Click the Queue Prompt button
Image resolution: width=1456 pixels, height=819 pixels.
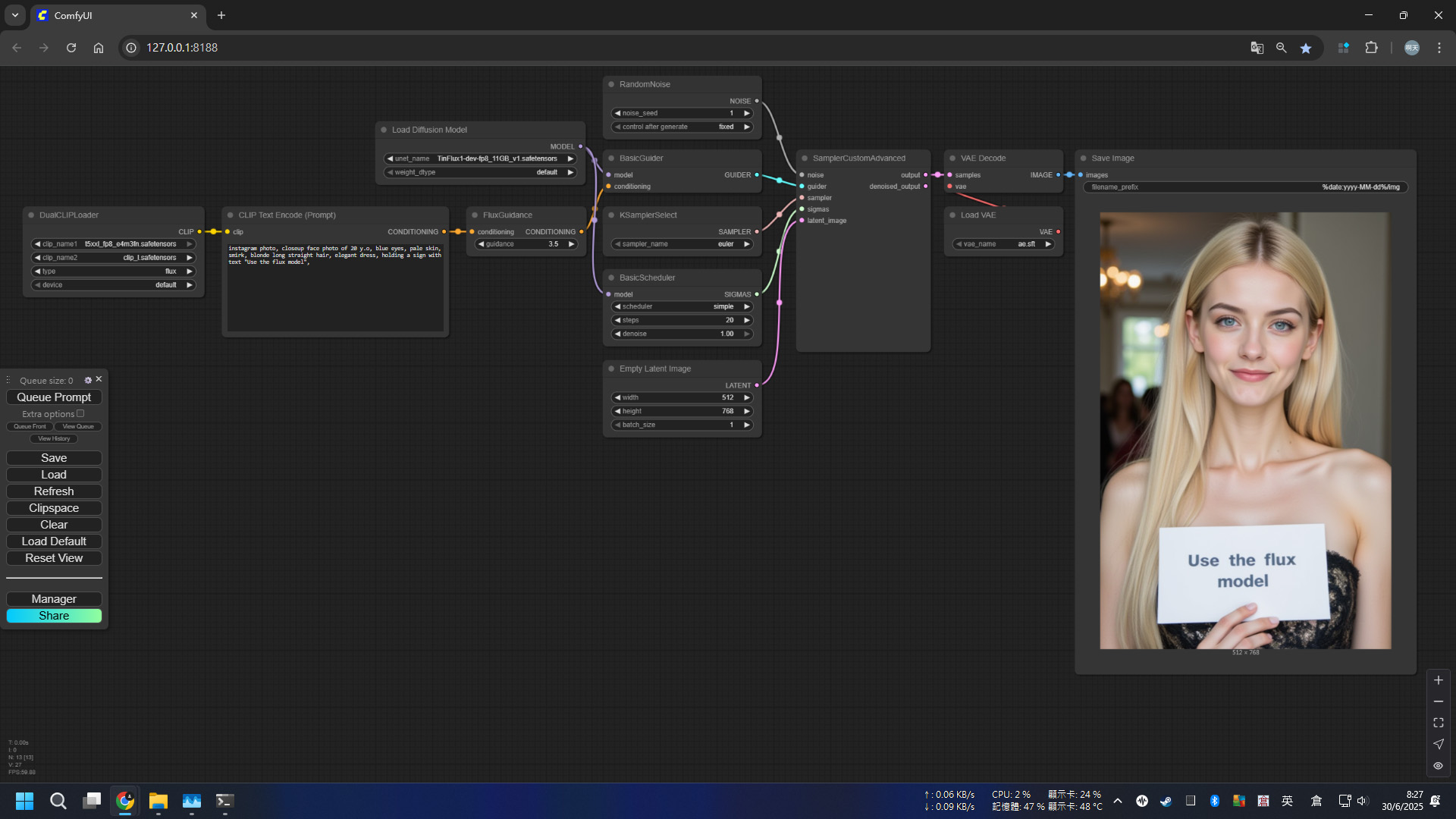(x=54, y=397)
